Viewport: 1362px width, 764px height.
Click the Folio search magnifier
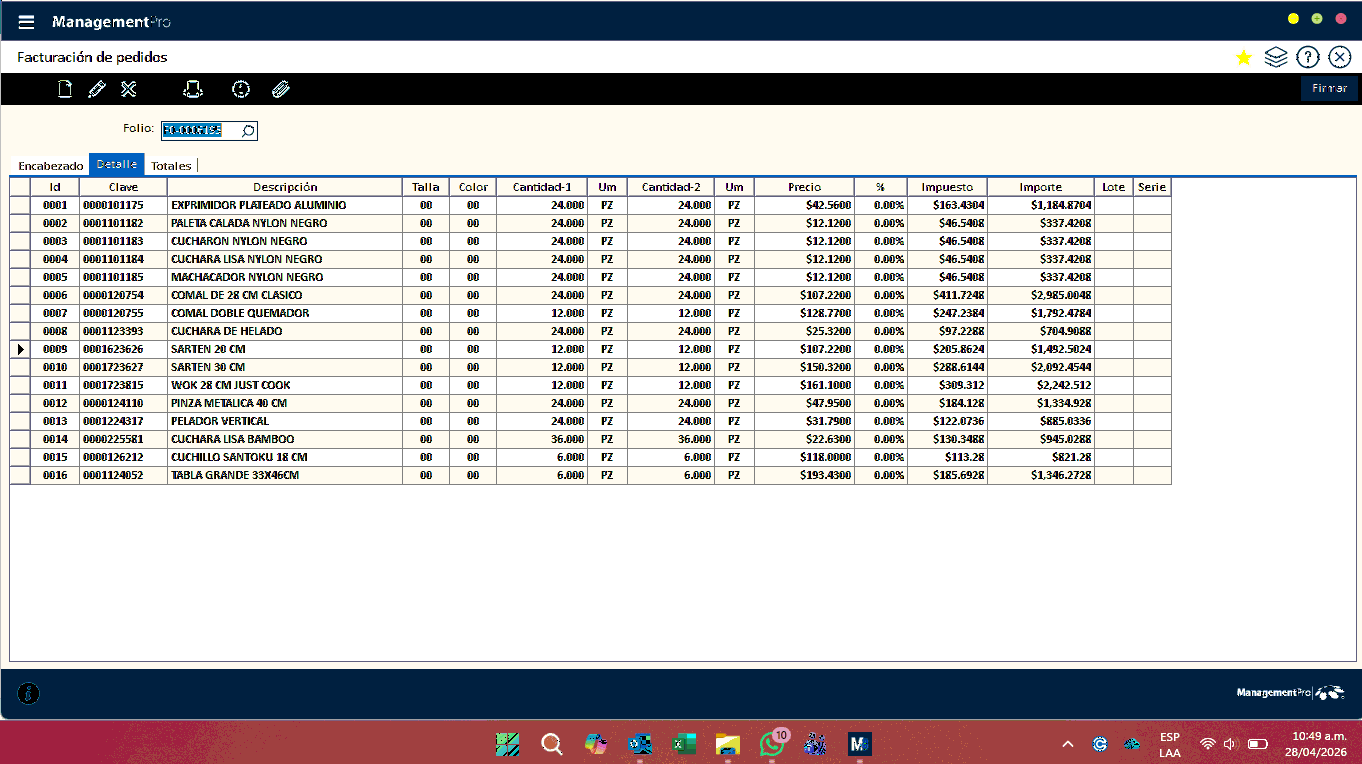[x=247, y=130]
